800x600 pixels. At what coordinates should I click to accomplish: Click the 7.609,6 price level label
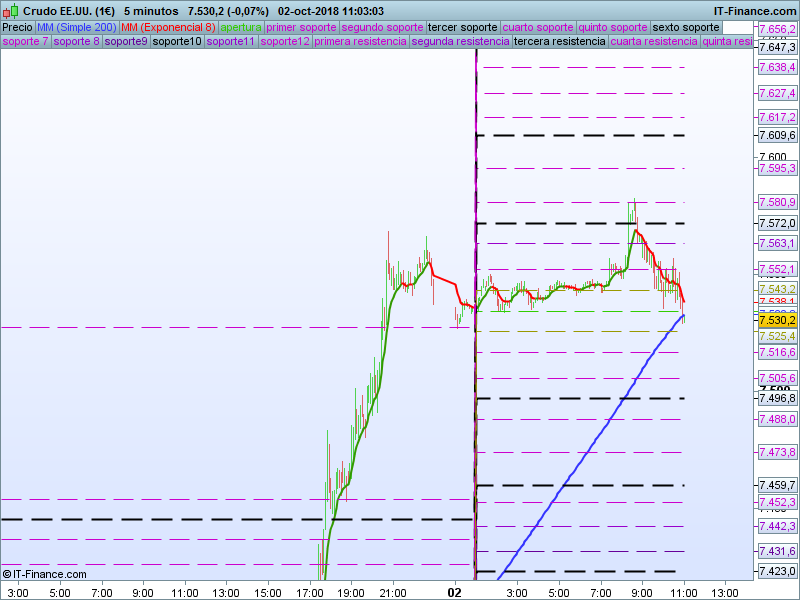(x=777, y=136)
